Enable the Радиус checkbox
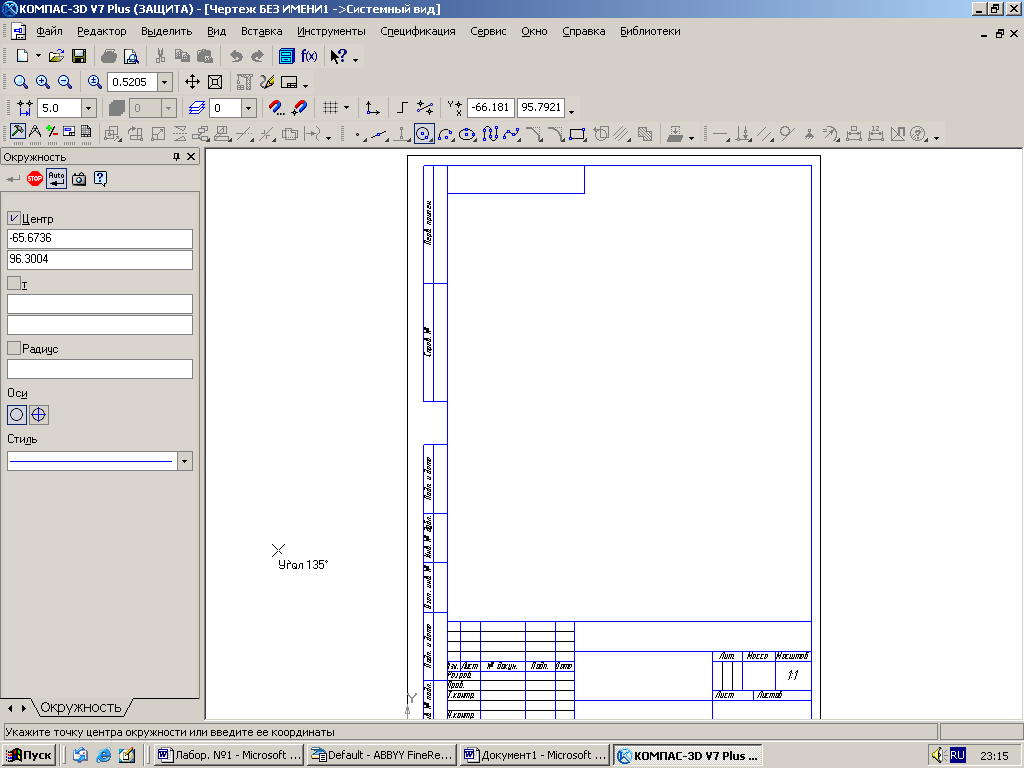Image resolution: width=1024 pixels, height=768 pixels. point(14,347)
